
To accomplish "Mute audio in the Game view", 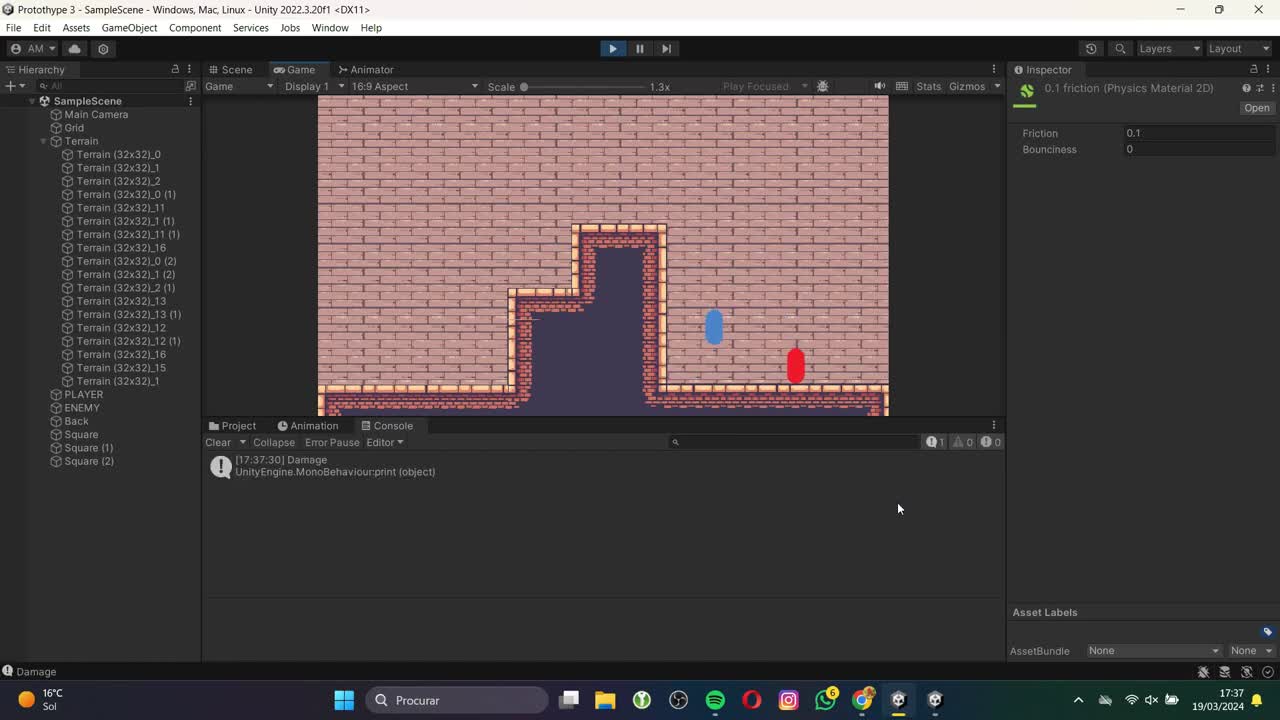I will 880,86.
